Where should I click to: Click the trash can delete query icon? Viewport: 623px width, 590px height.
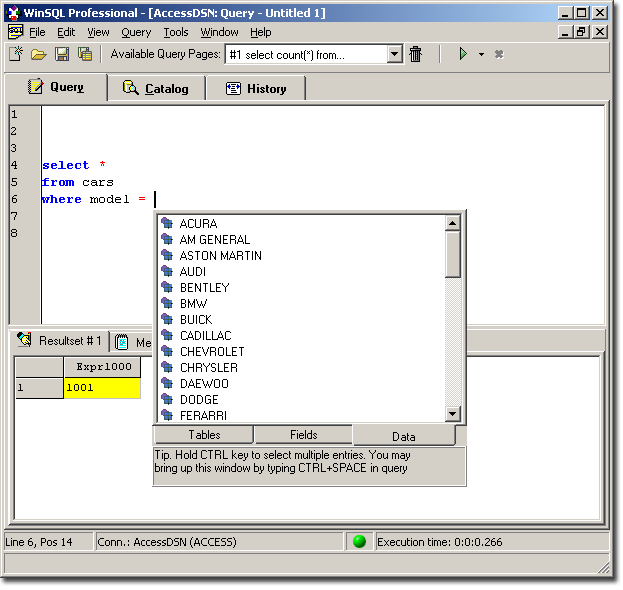(x=415, y=54)
